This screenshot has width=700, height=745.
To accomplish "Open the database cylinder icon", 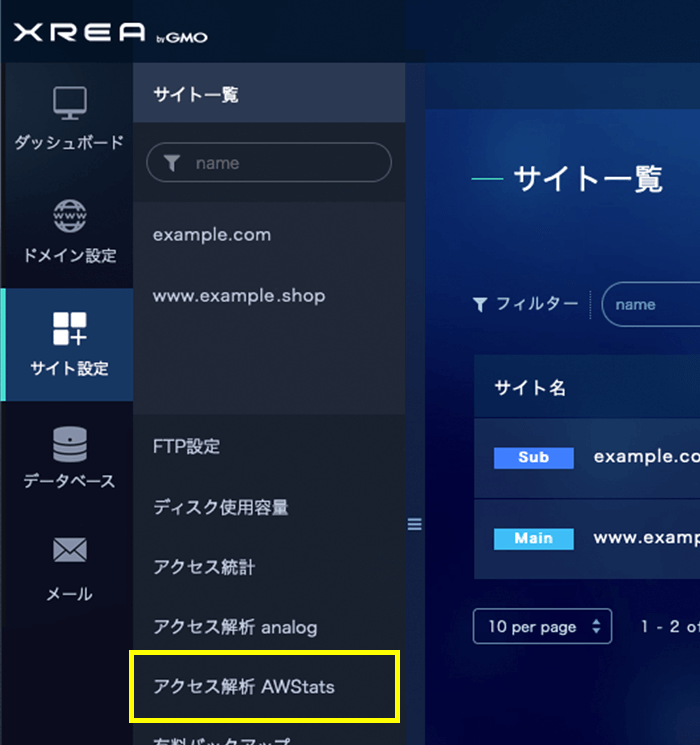I will point(69,444).
